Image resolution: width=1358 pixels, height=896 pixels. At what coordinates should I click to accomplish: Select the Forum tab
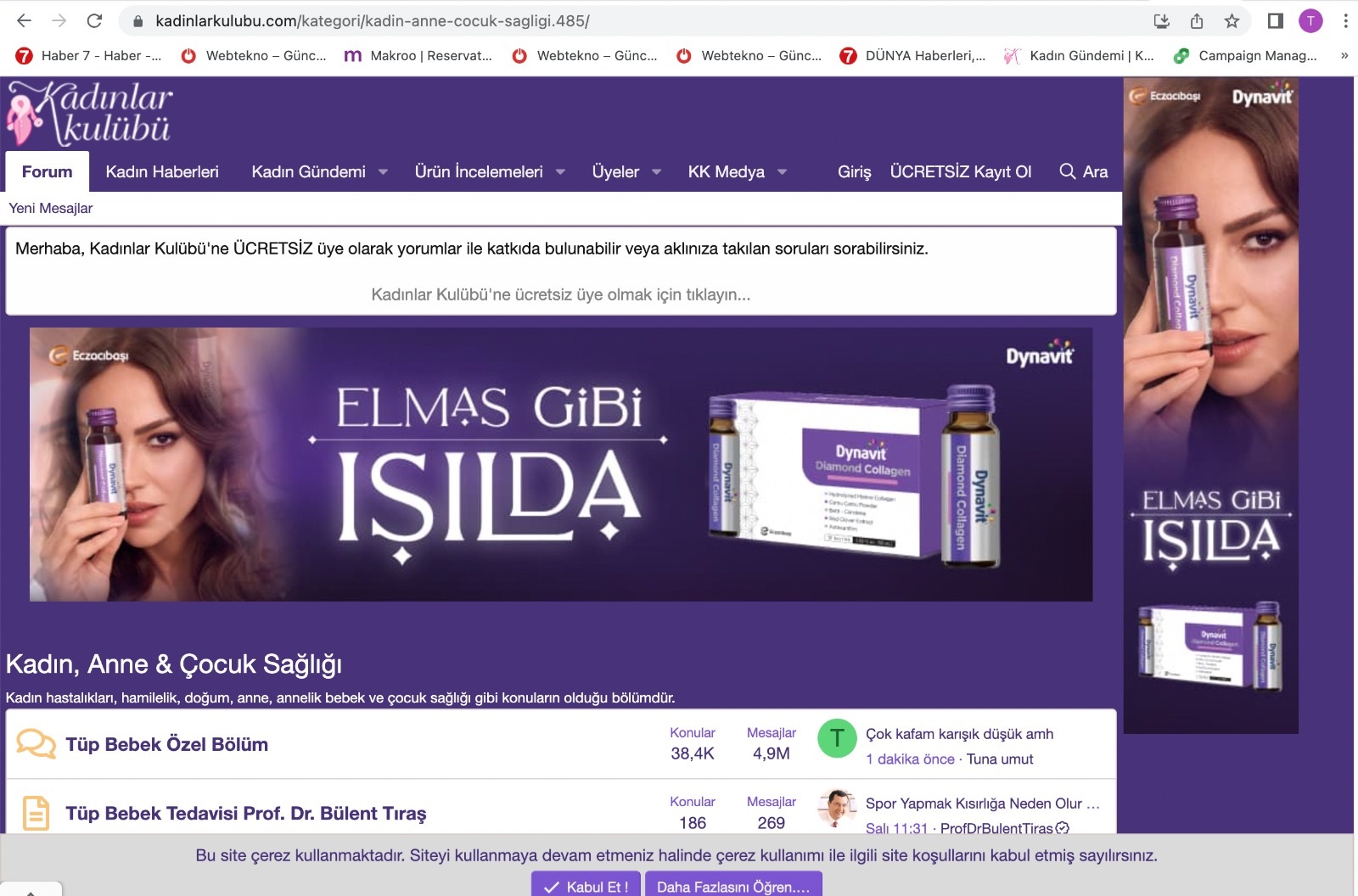[47, 171]
